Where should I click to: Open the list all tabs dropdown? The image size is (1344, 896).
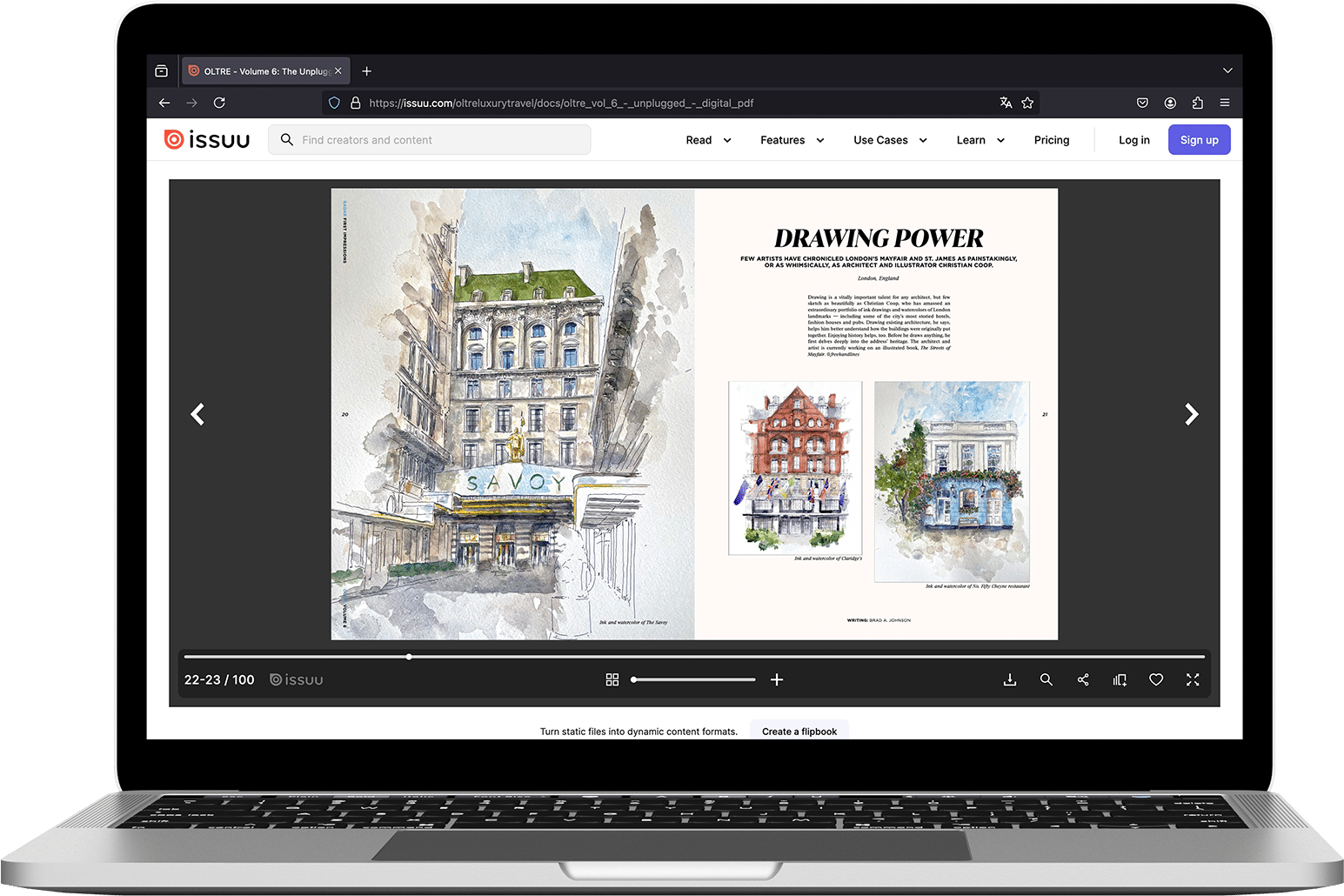pos(1227,70)
